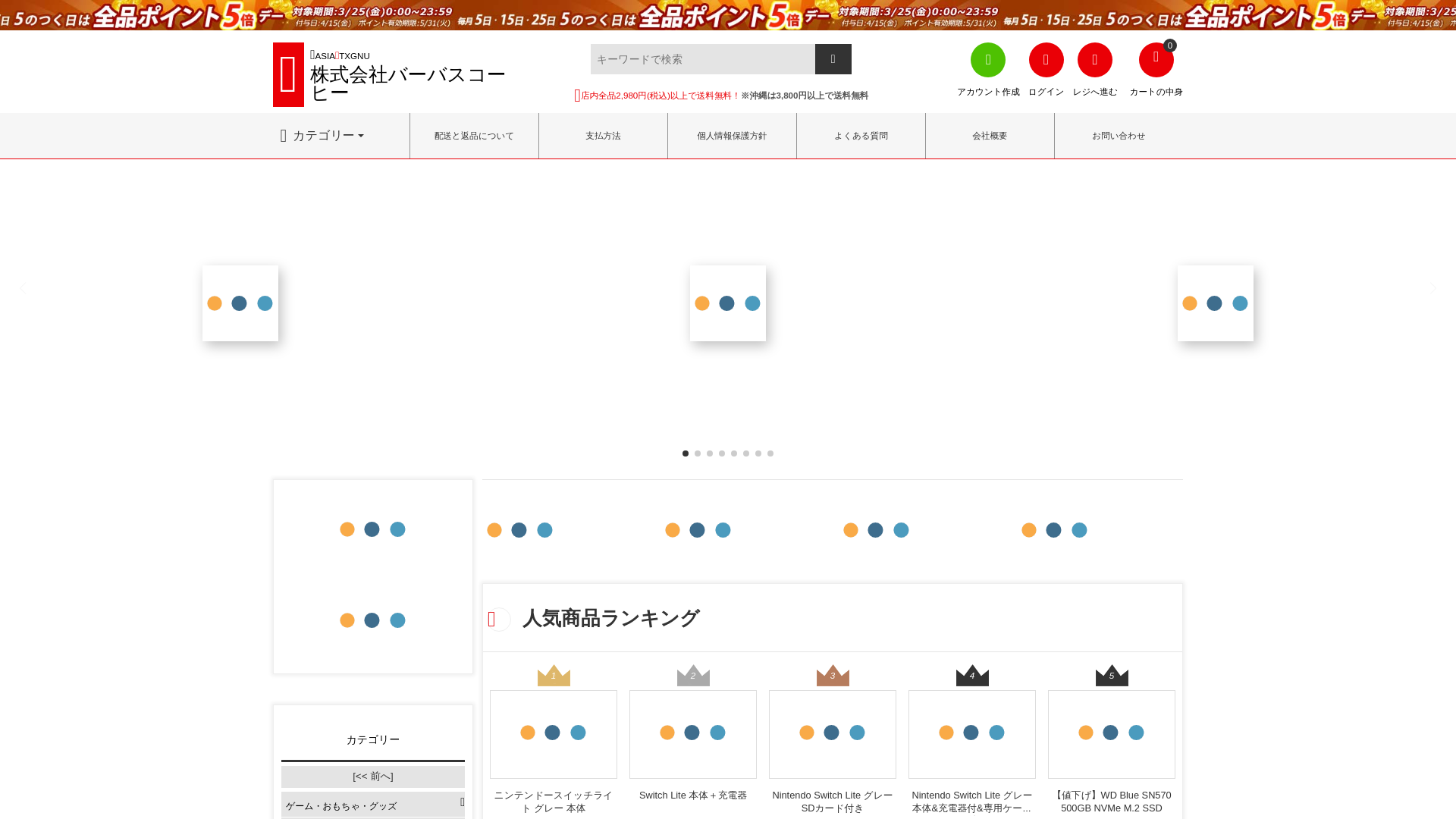Select the fourth carousel pagination dot
This screenshot has width=1456, height=819.
[x=722, y=453]
